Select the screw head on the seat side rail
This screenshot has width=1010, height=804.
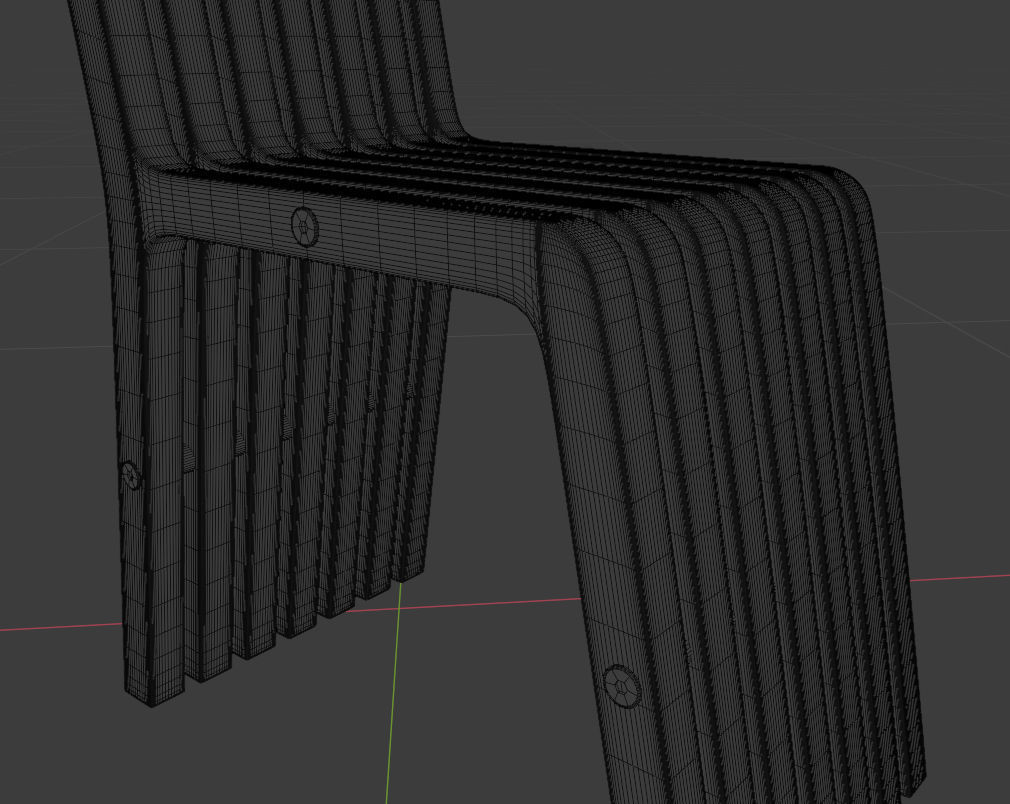click(305, 227)
